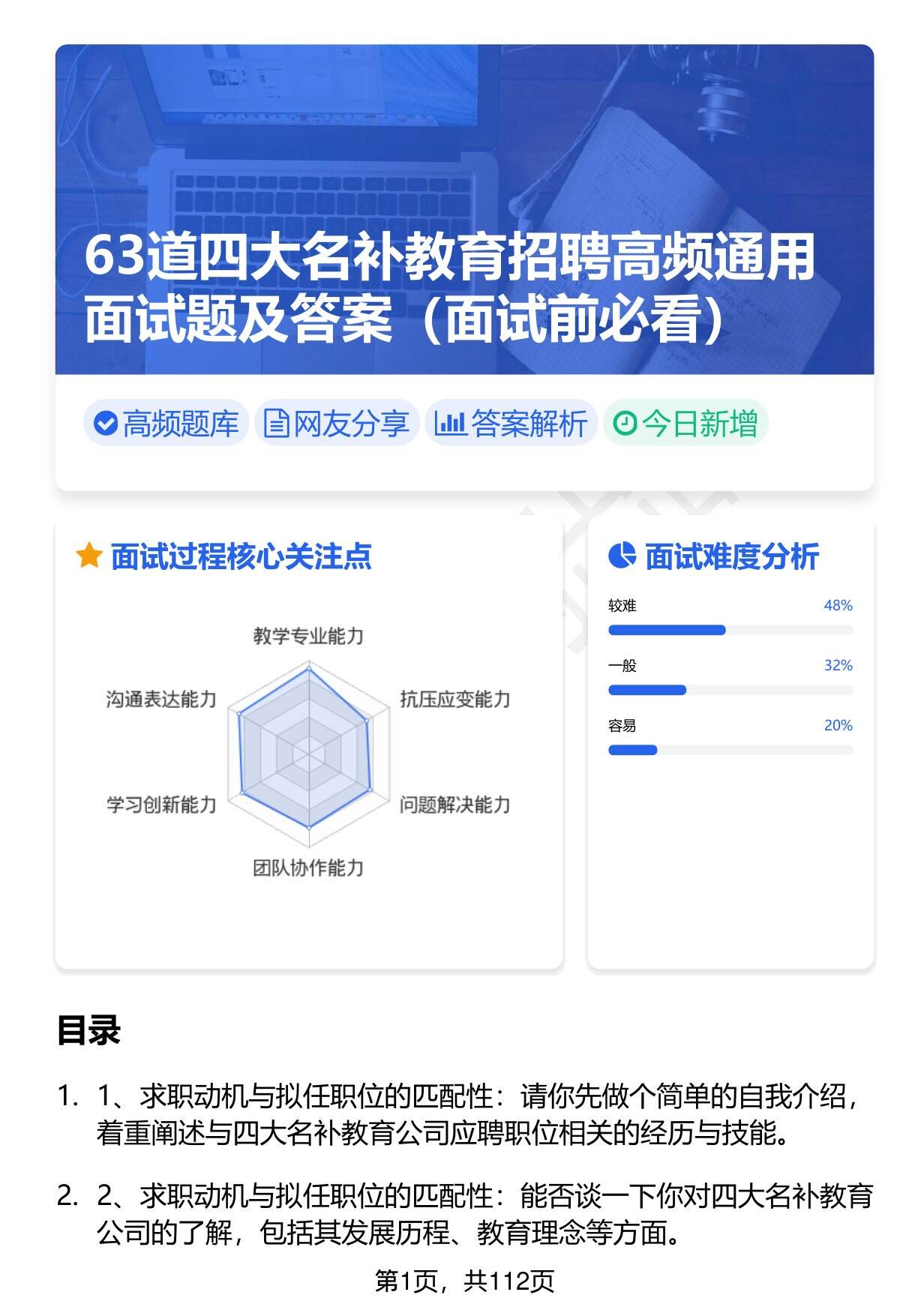Click the document icon beside 网友分享
This screenshot has width=900, height=1316.
[276, 424]
